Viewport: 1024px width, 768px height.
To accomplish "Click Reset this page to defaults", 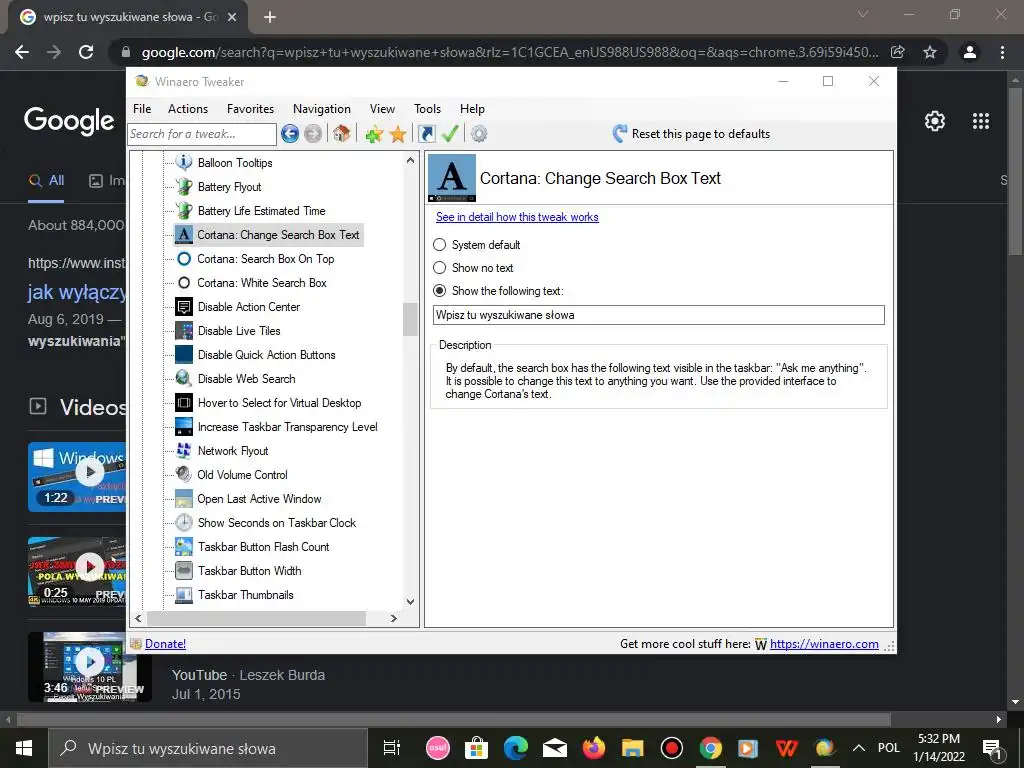I will click(x=692, y=134).
